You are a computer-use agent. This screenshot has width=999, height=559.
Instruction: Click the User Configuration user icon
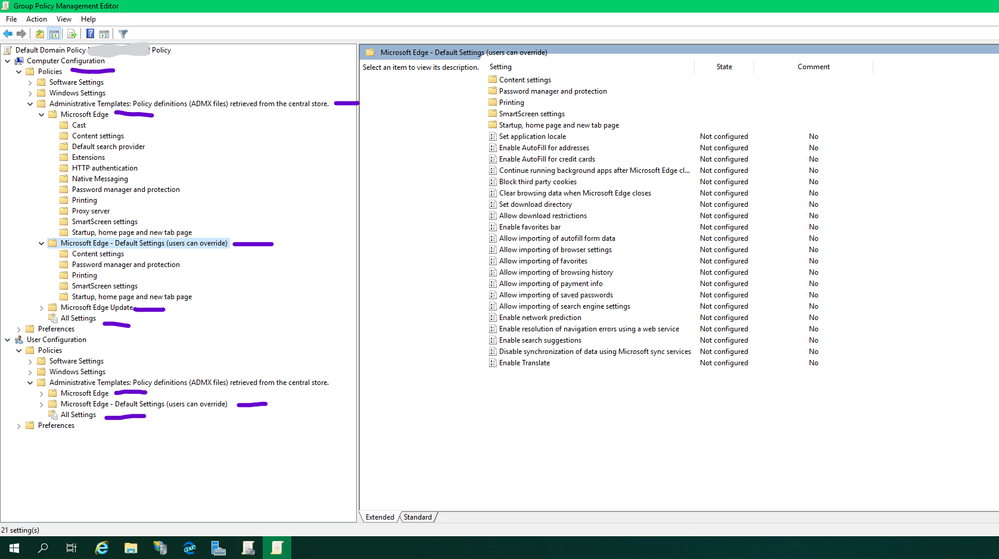[x=19, y=340]
